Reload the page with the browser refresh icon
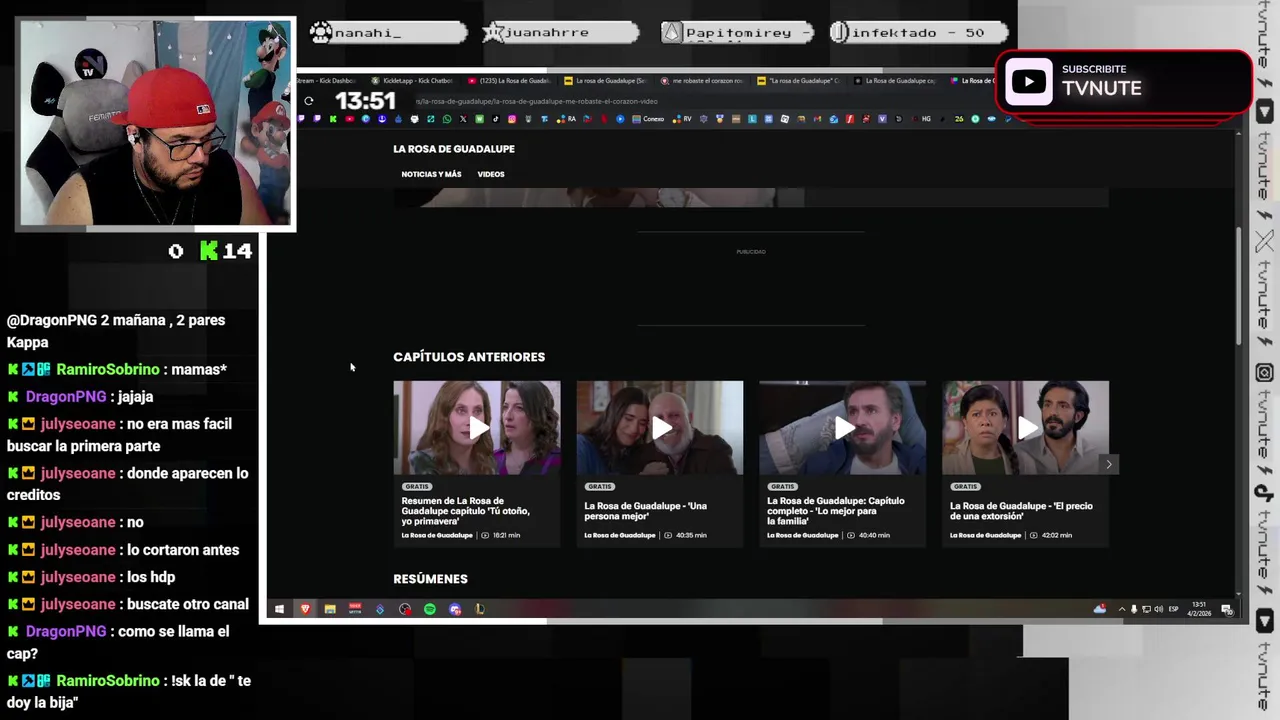 point(309,101)
